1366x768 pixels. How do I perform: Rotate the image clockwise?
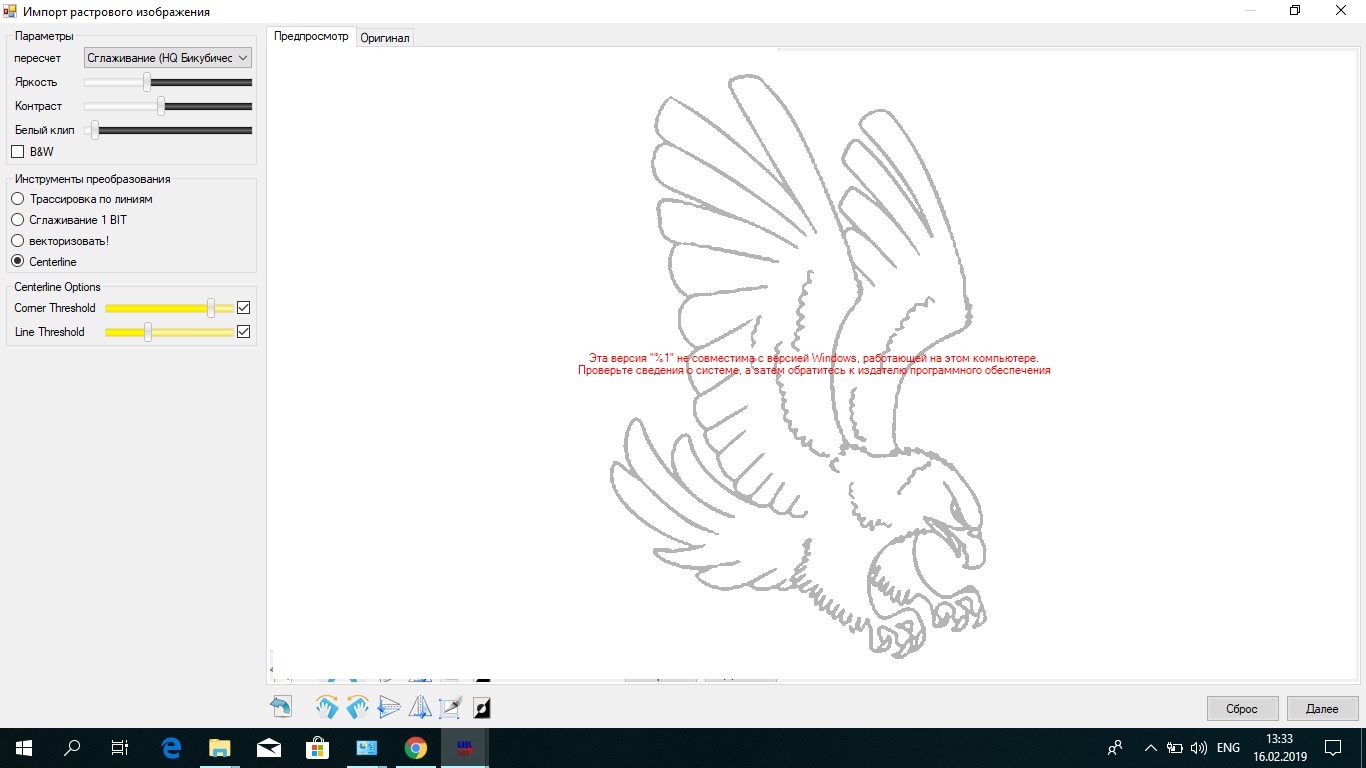(327, 706)
